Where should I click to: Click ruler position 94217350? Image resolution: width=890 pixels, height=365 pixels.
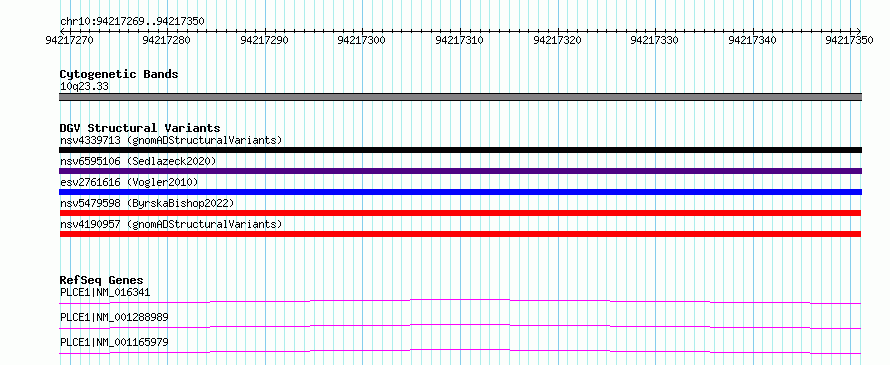tap(850, 40)
